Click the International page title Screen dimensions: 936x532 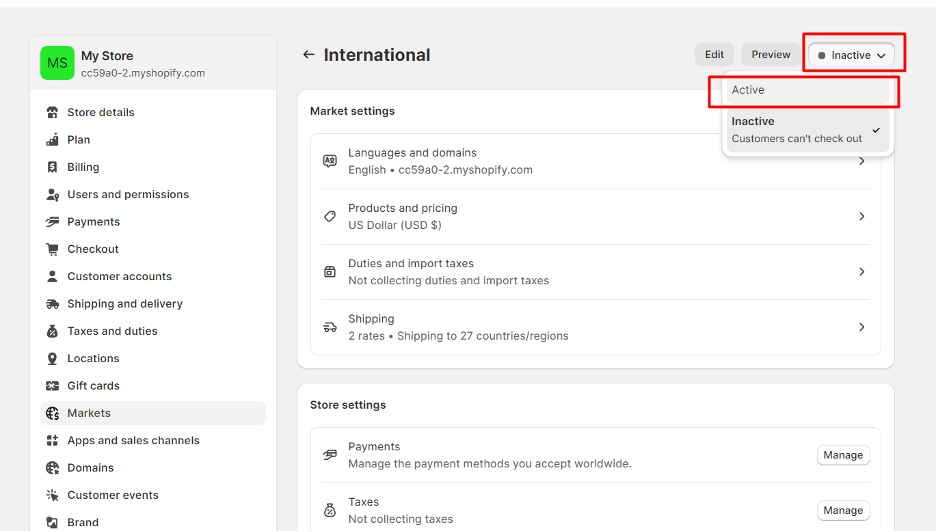377,55
